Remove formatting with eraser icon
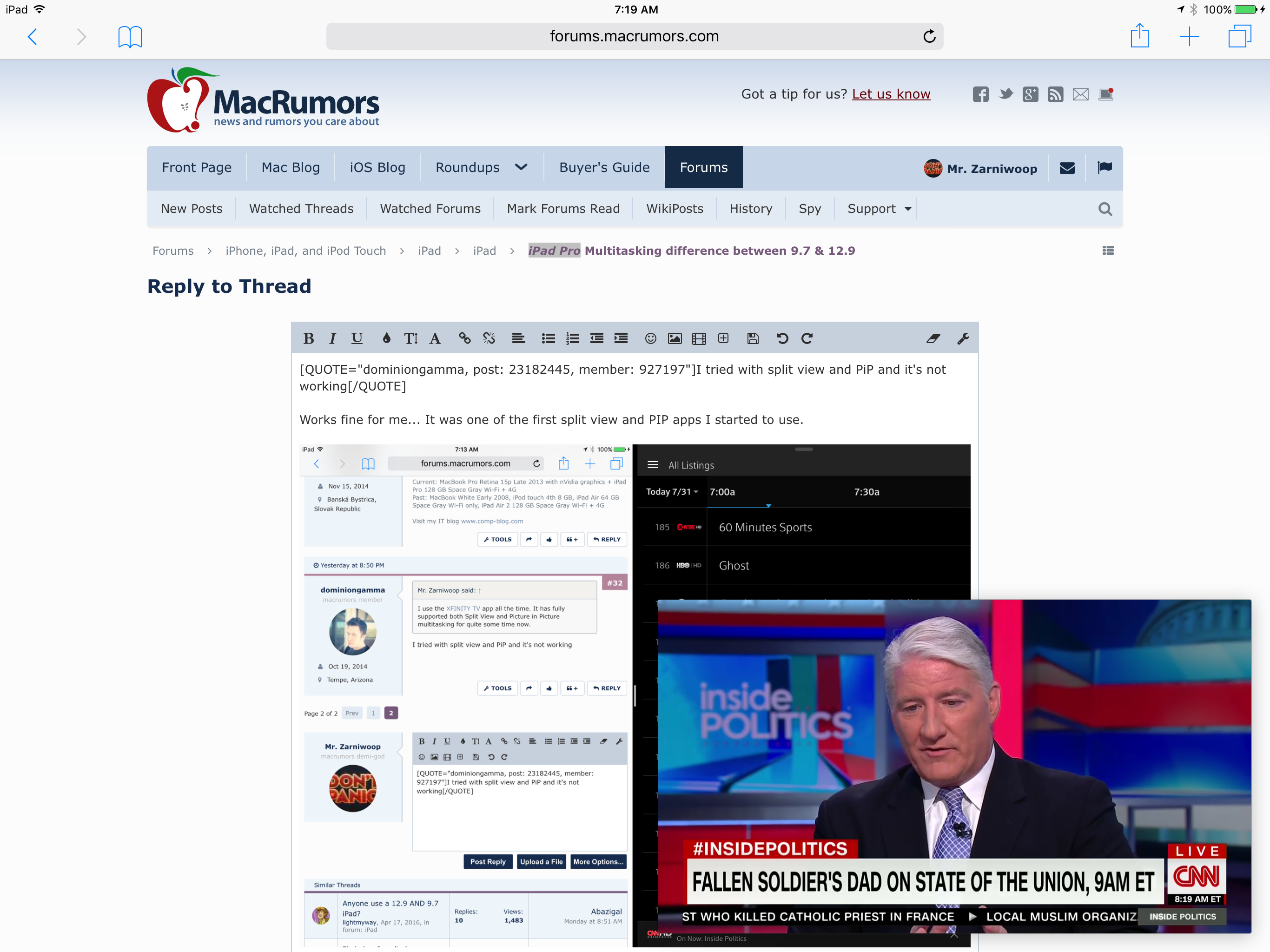The width and height of the screenshot is (1270, 952). pyautogui.click(x=933, y=338)
